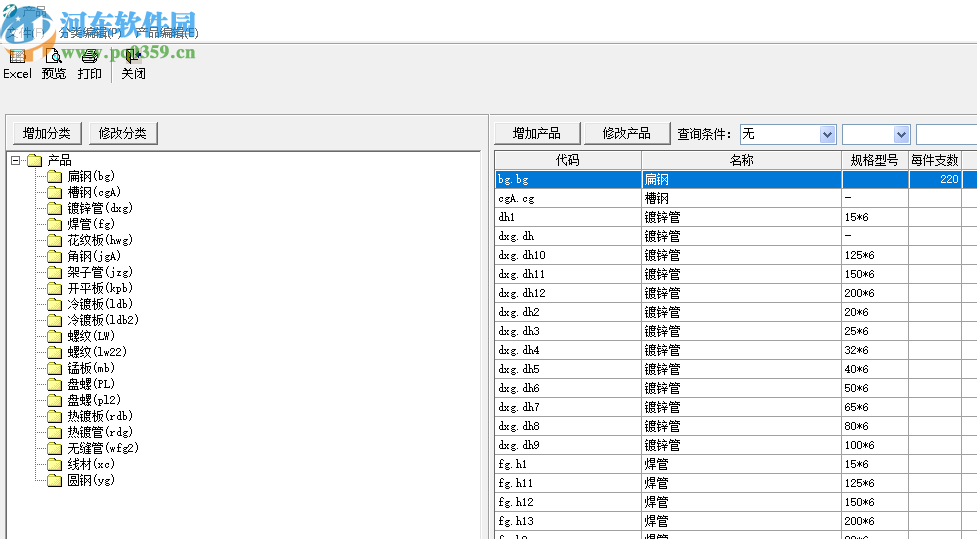This screenshot has height=539, width=977.
Task: Select the 热镀板(rdb) folder icon
Action: pyautogui.click(x=55, y=416)
